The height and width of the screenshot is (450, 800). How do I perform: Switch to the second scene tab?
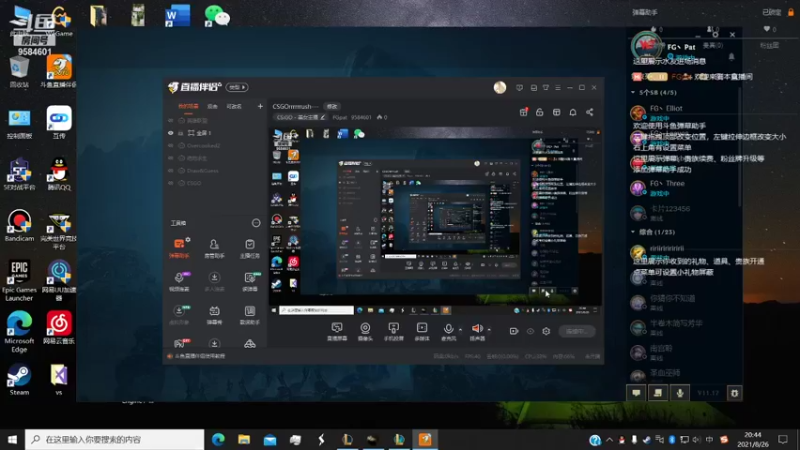click(x=212, y=106)
